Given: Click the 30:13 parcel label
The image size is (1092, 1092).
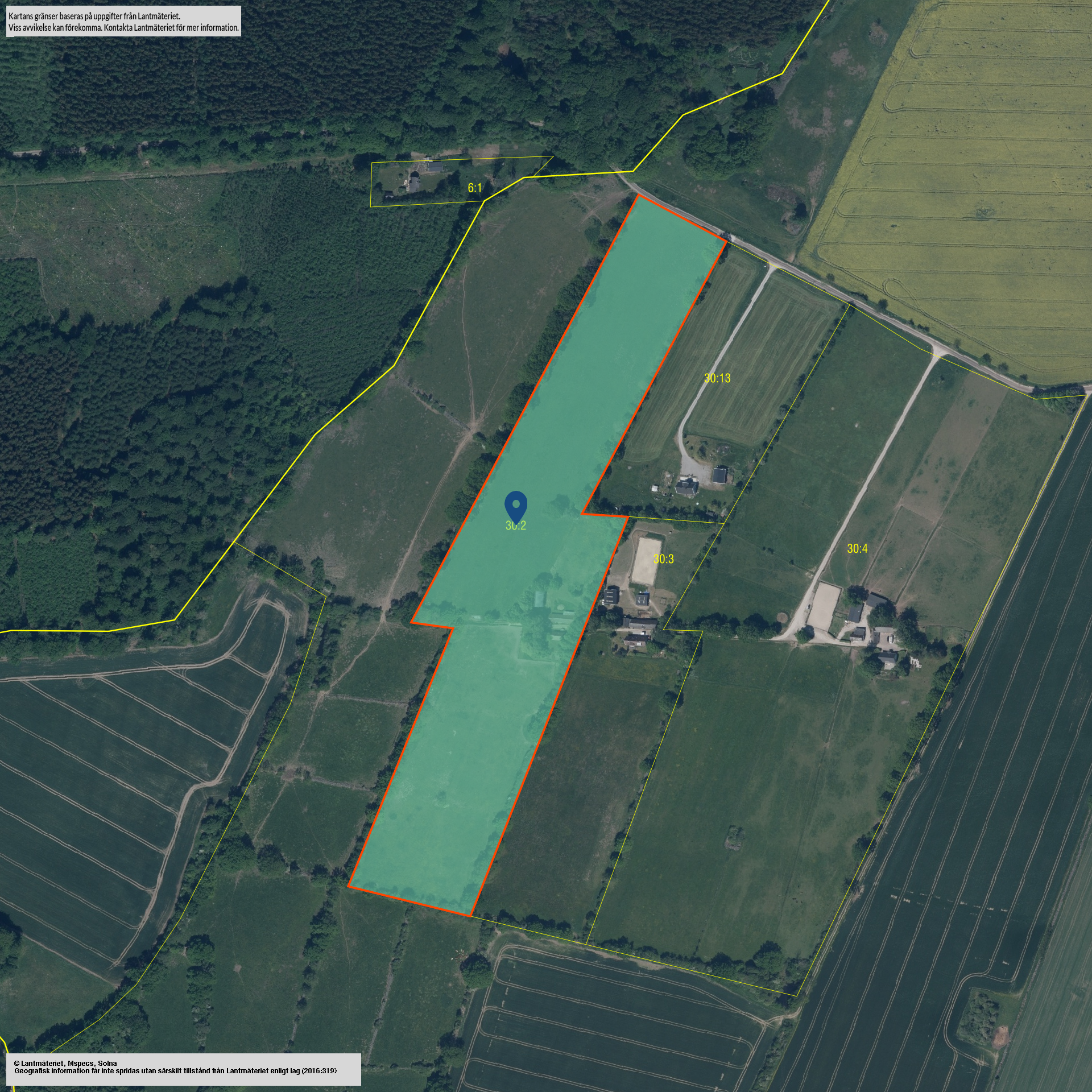Looking at the screenshot, I should click(717, 378).
